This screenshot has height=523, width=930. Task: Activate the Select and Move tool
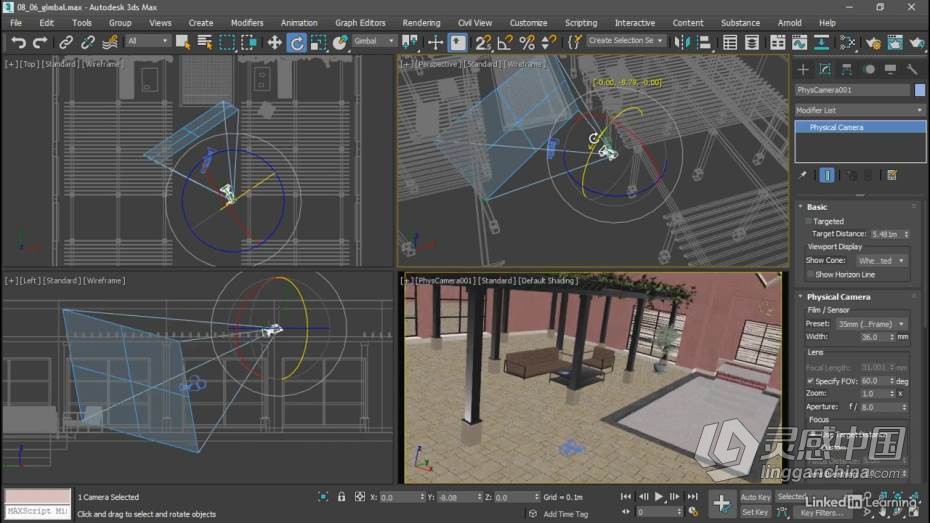(274, 42)
